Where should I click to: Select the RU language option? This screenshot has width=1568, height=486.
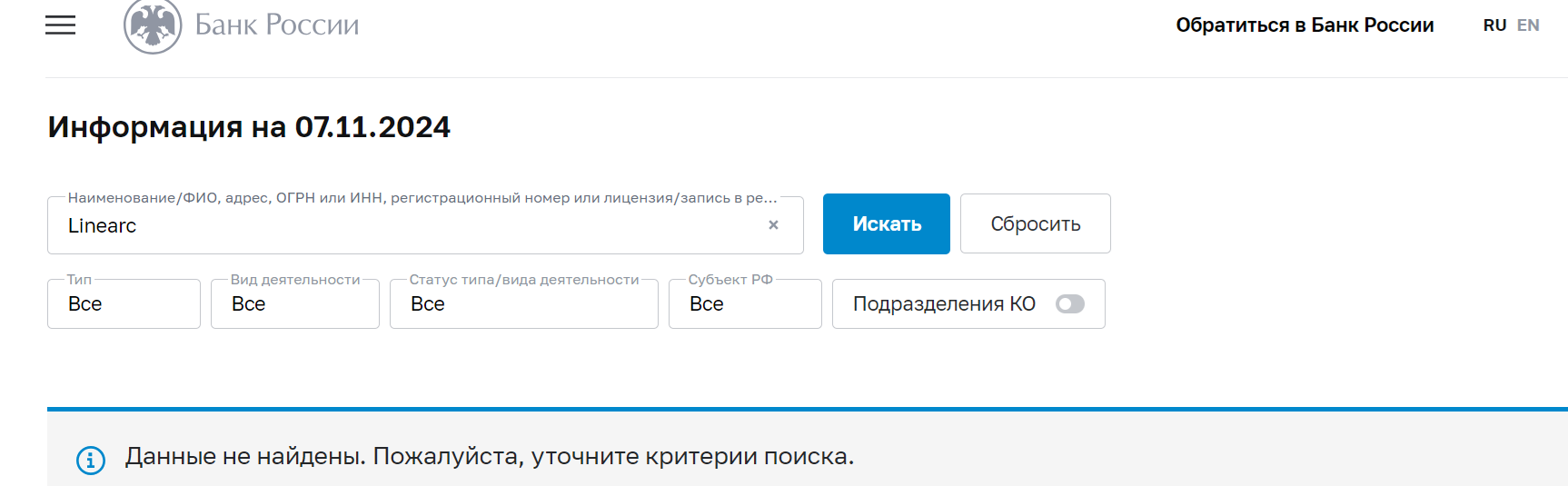(1494, 25)
